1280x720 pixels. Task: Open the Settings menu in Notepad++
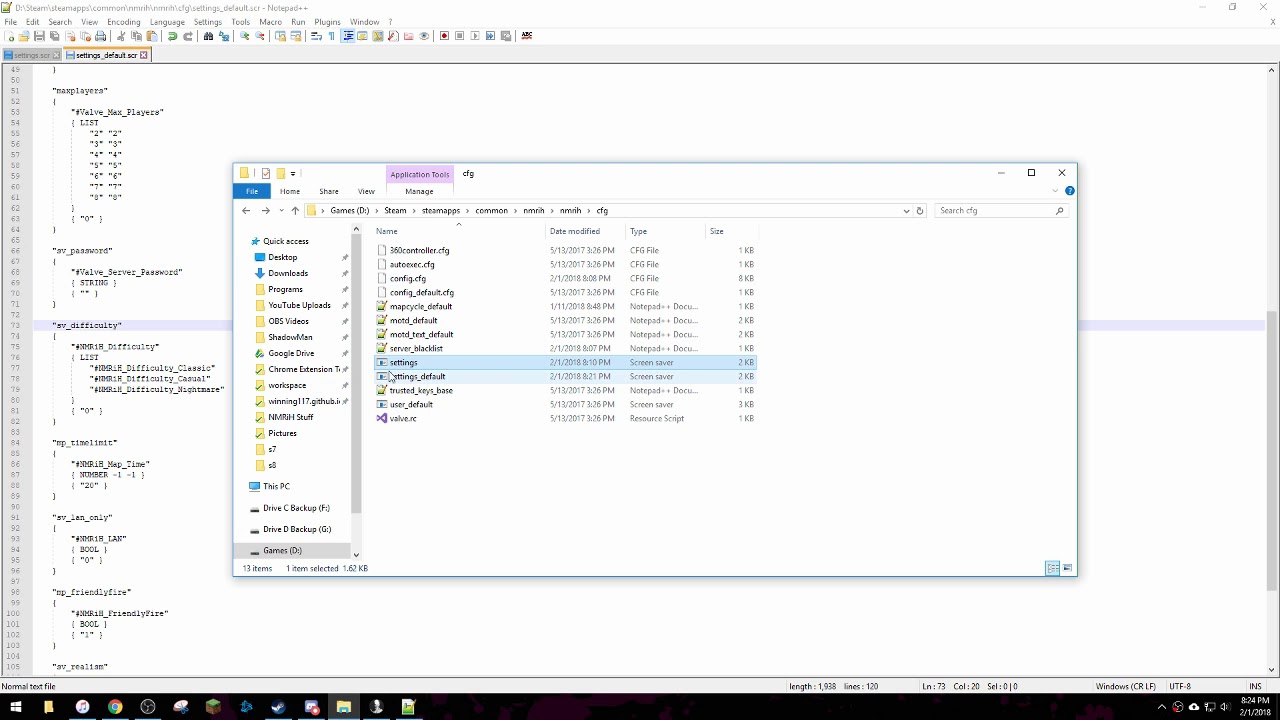point(208,21)
